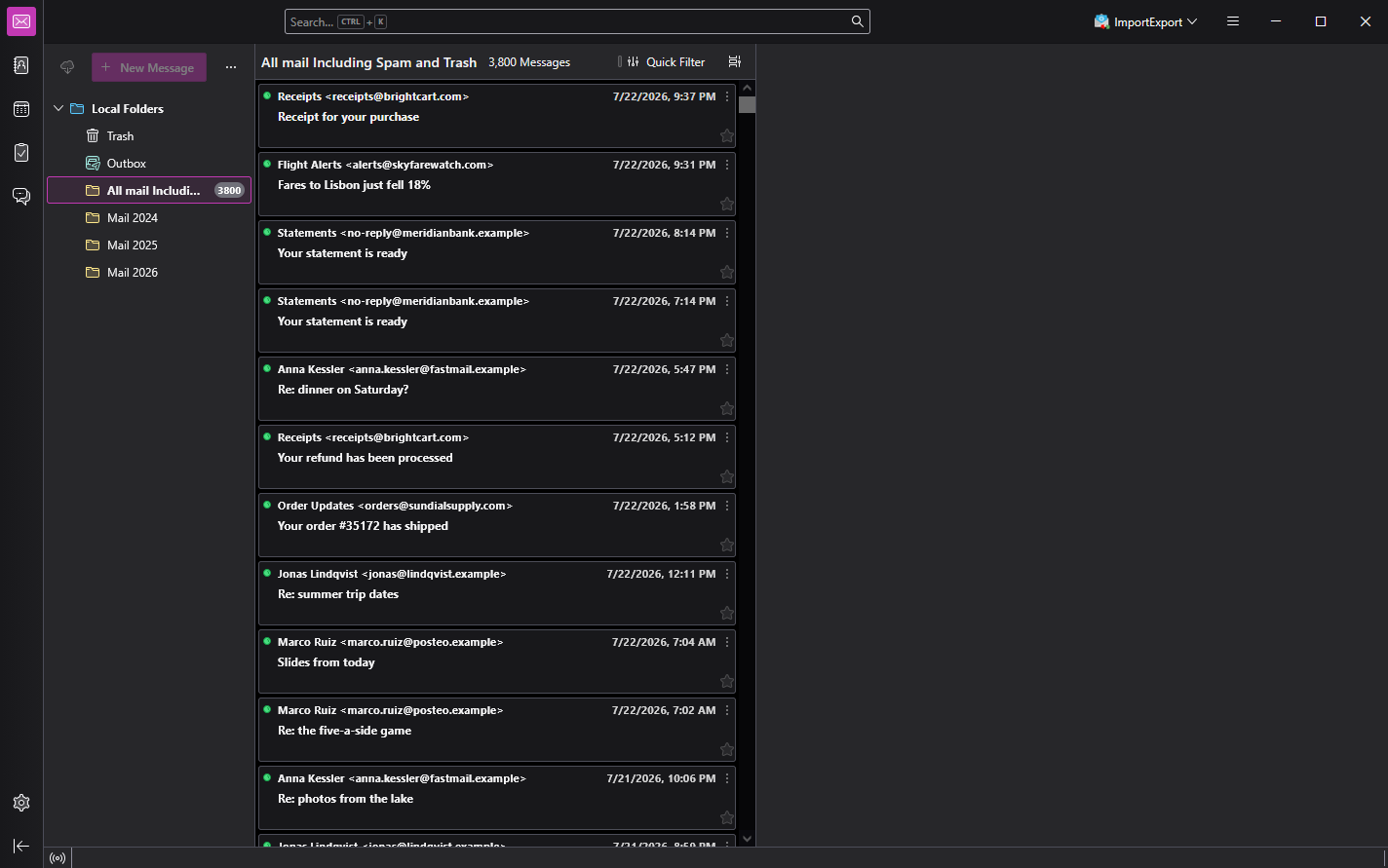Open more menu for Receipt for your purchase

click(x=727, y=96)
